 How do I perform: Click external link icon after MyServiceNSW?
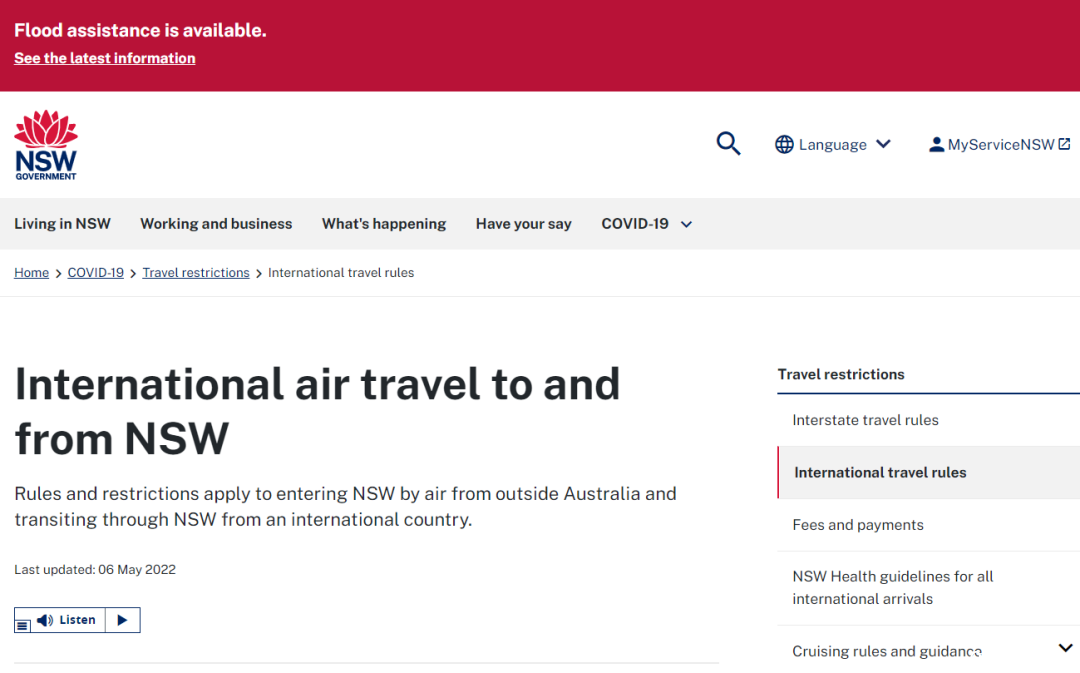point(1064,144)
